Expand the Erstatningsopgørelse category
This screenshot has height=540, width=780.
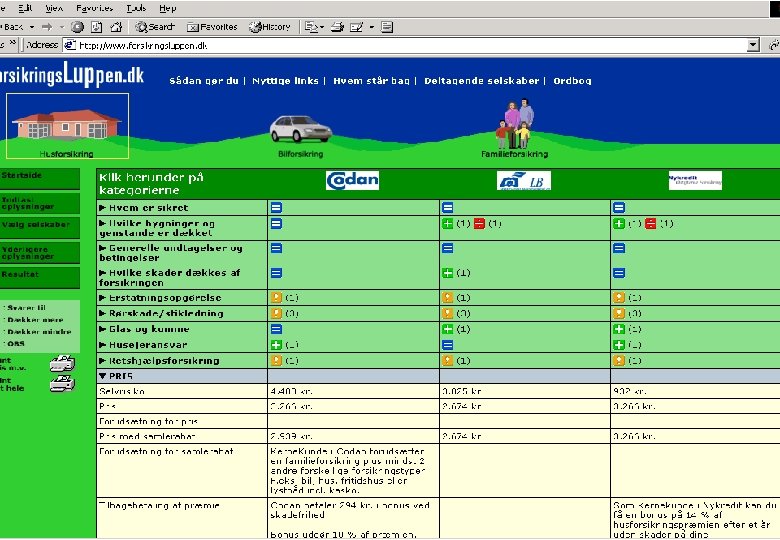click(160, 298)
